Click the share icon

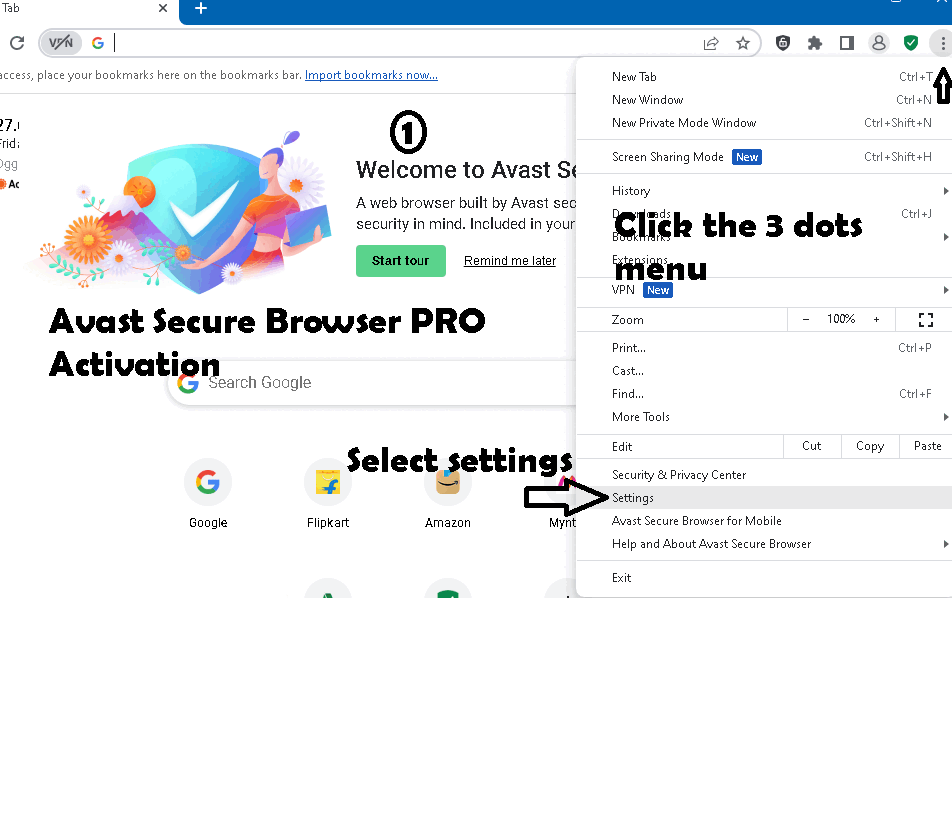click(x=711, y=43)
